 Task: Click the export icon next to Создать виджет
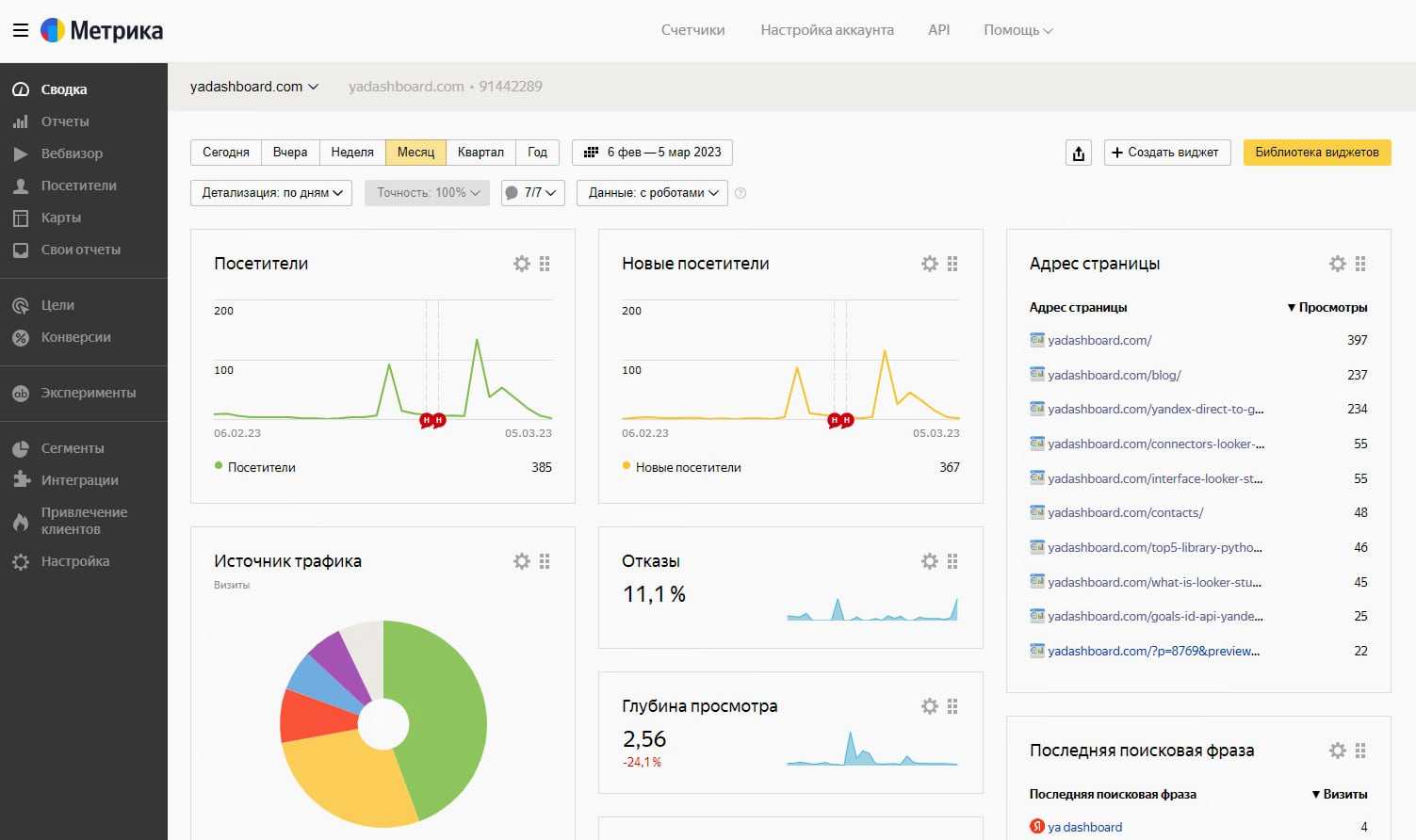pos(1079,153)
